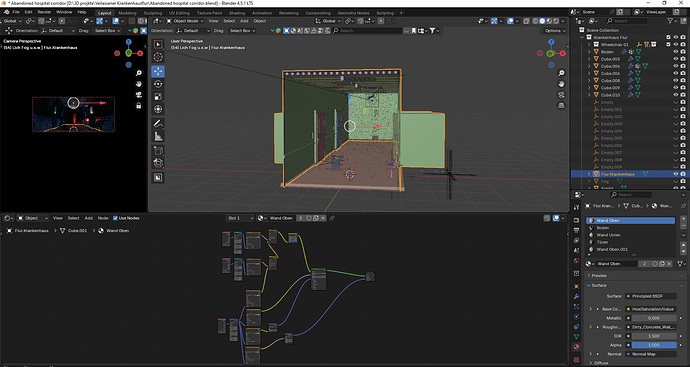Toggle camera view icon in the main viewport
690x367 pixels.
(x=561, y=95)
